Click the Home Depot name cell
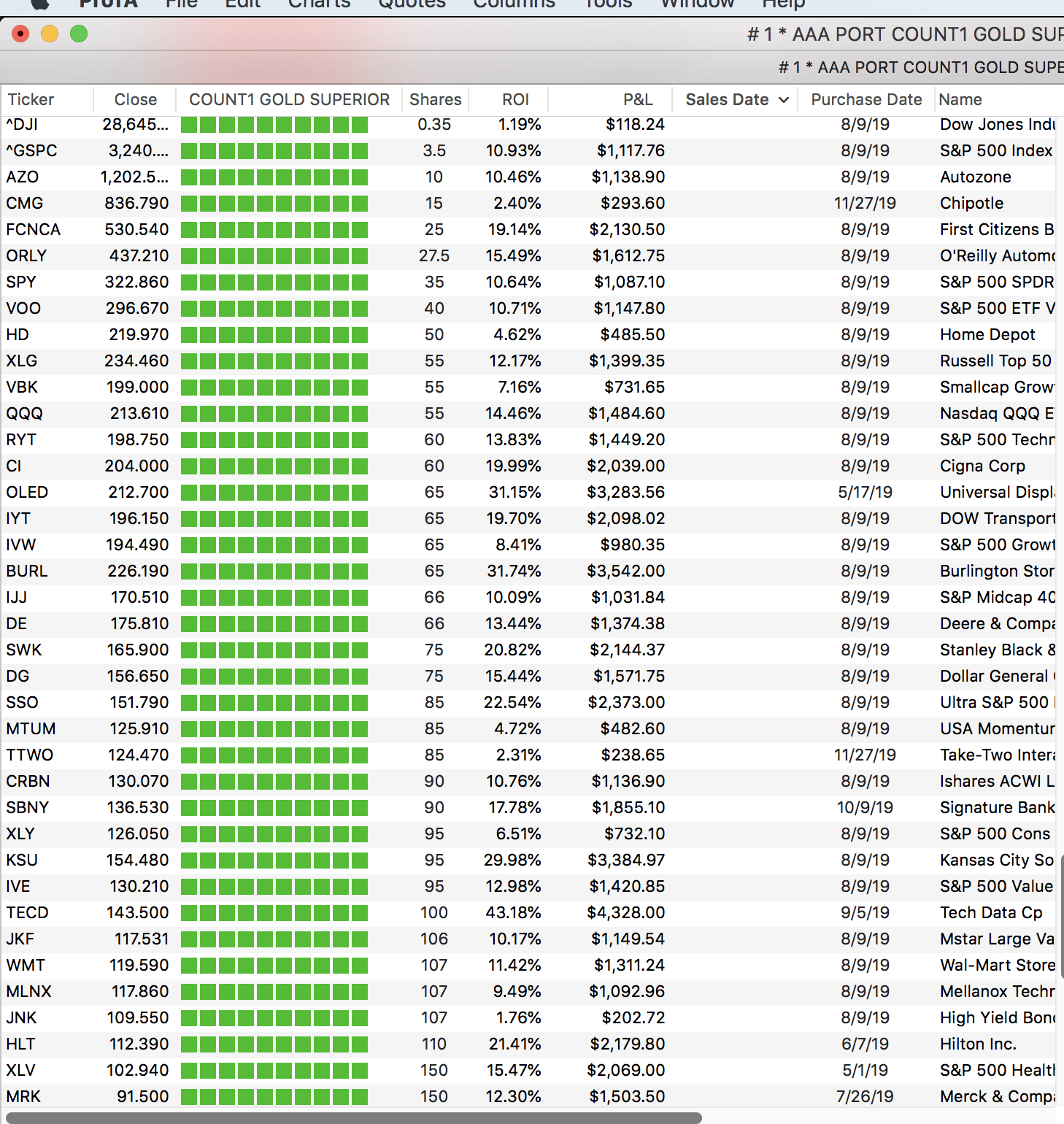1064x1124 pixels. click(987, 334)
